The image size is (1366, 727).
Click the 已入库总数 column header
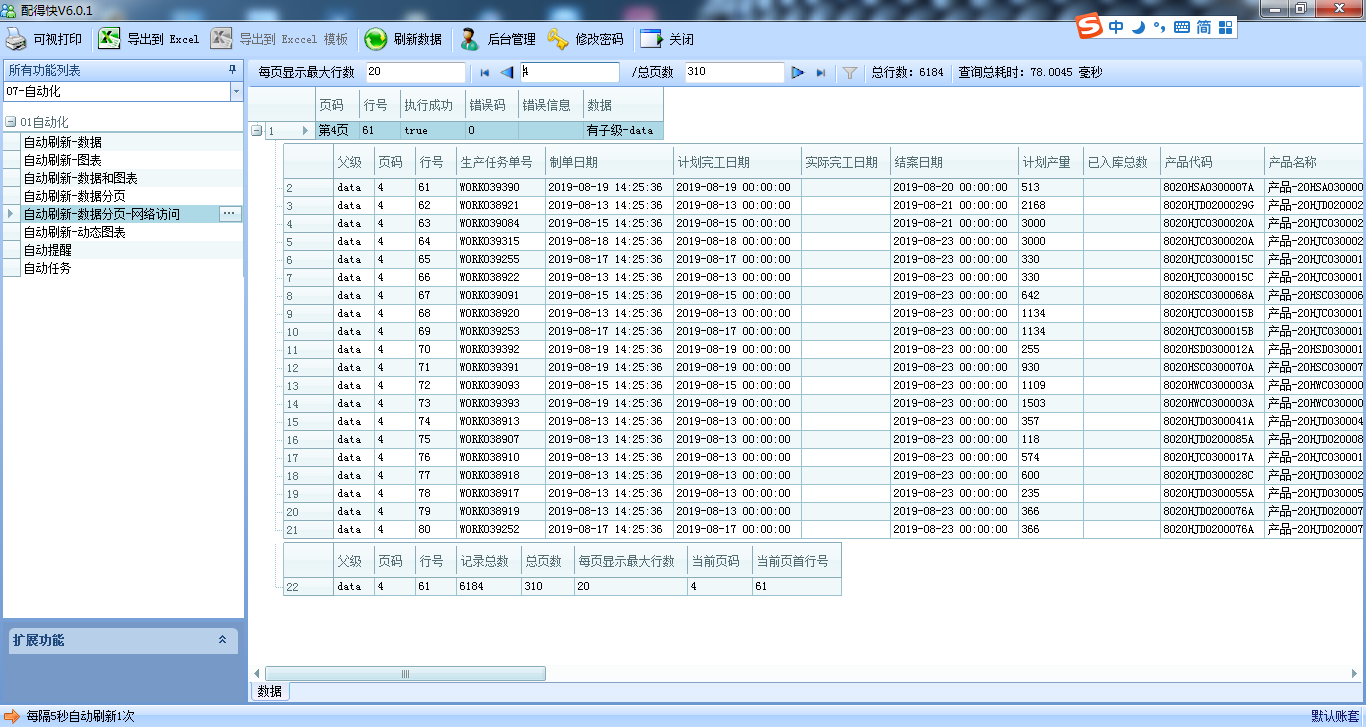[1121, 162]
